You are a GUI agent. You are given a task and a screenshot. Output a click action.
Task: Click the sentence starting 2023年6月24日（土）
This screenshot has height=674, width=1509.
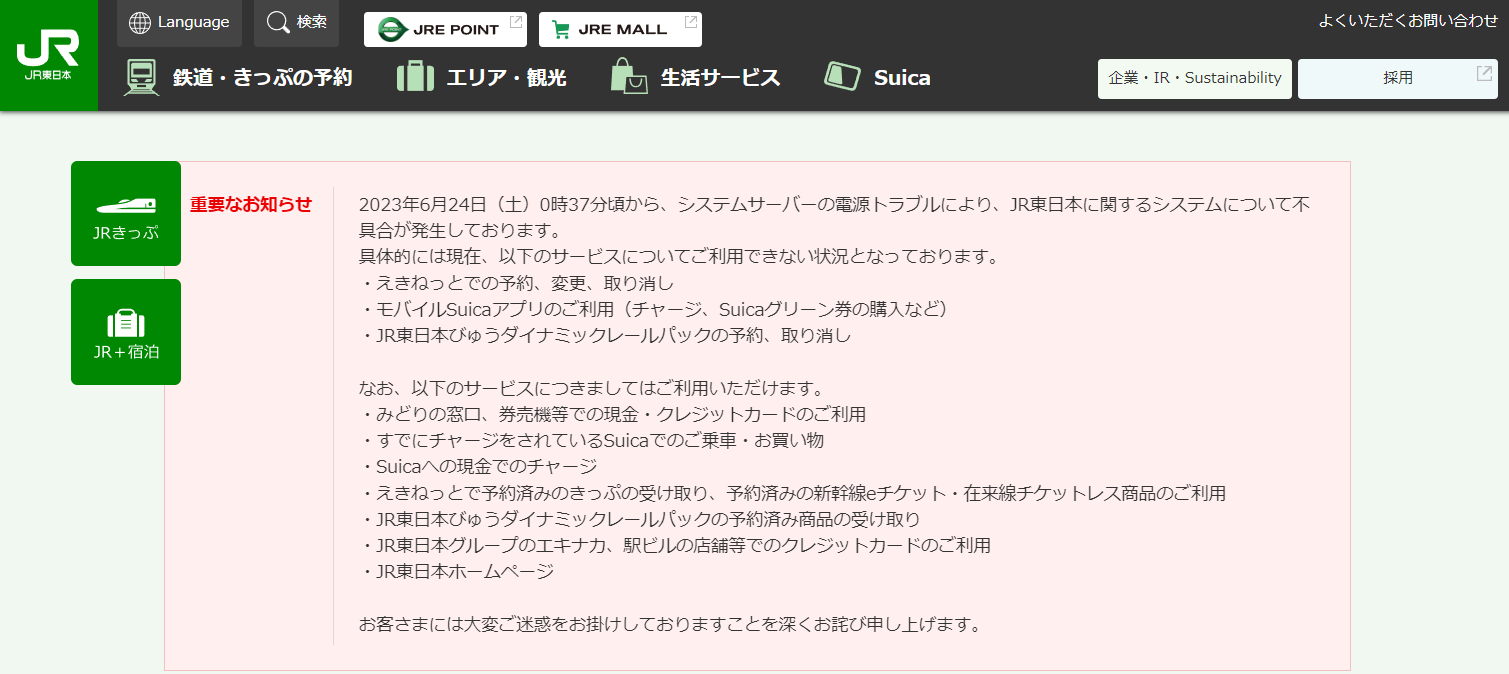pos(834,217)
